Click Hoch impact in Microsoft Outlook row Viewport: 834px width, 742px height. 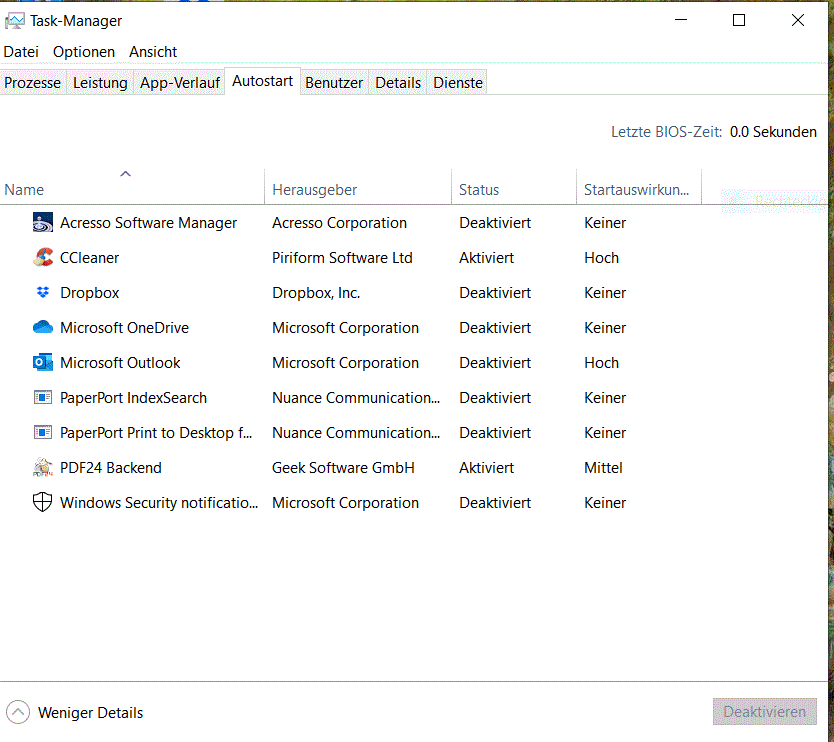click(x=602, y=363)
